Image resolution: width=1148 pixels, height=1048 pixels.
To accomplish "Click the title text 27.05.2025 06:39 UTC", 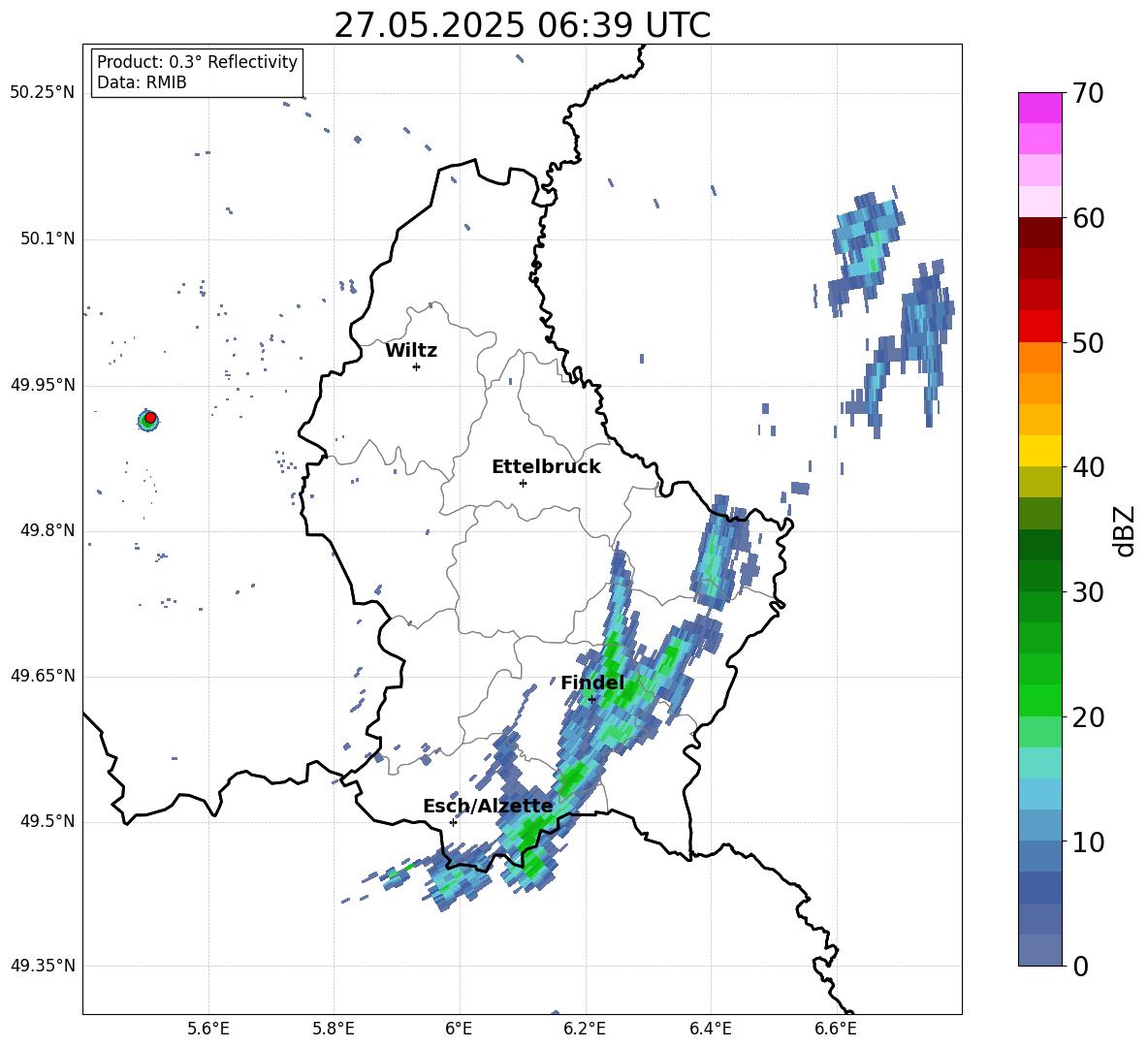I will [522, 25].
